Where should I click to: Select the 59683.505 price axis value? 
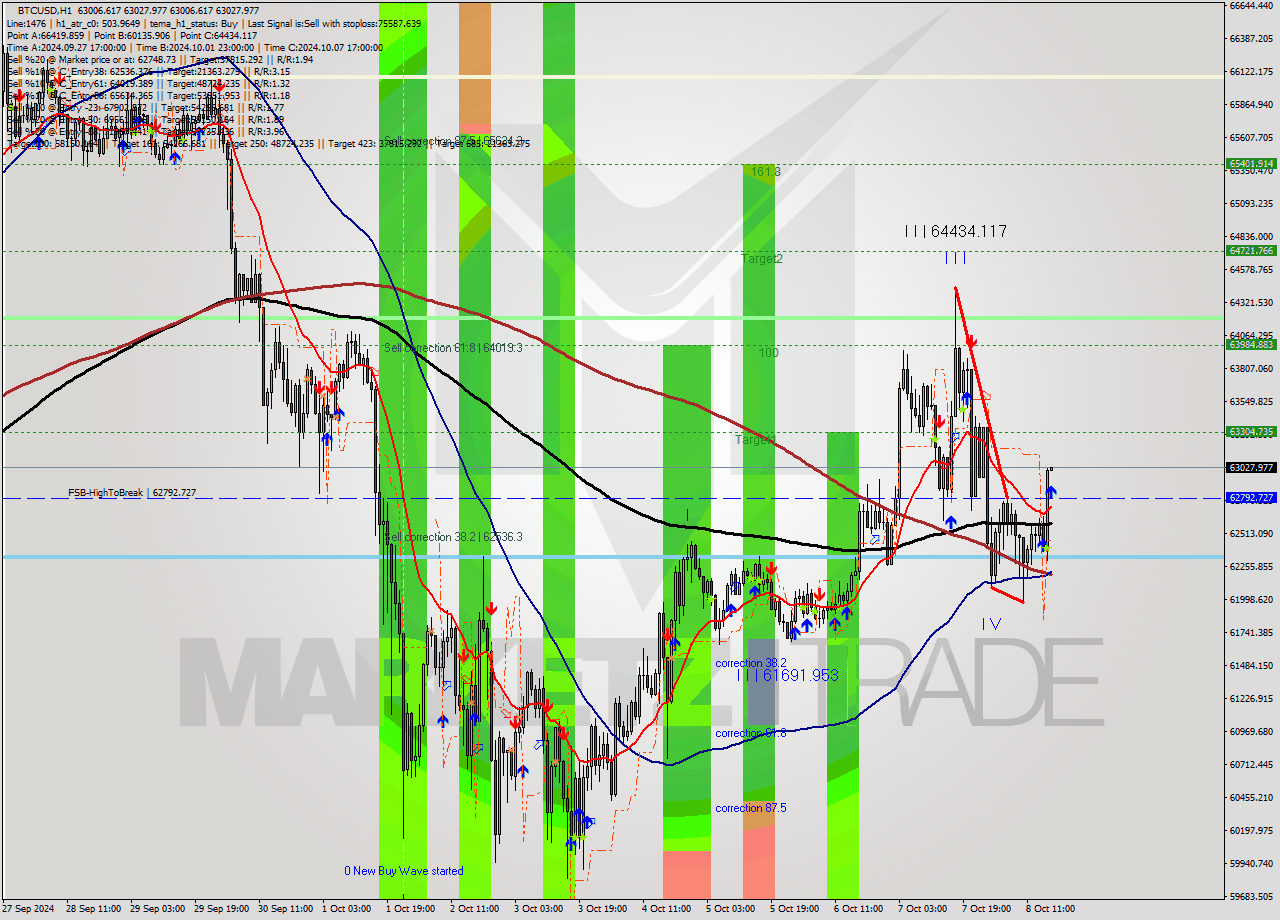[x=1251, y=897]
